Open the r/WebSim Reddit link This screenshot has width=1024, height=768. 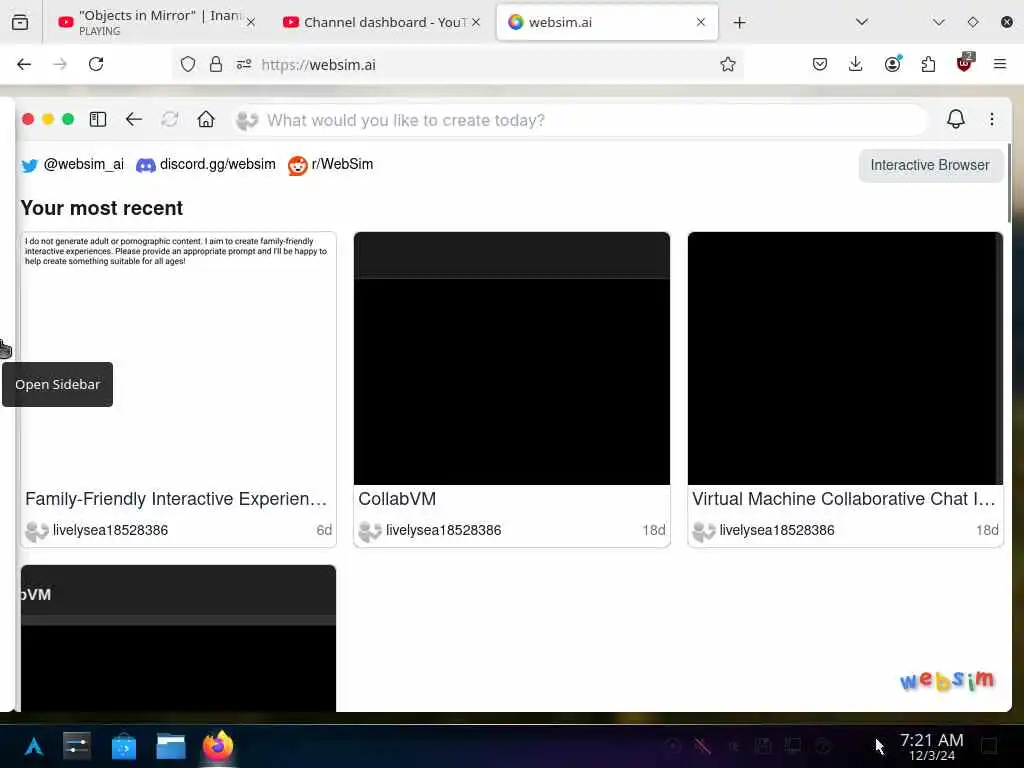click(x=330, y=165)
